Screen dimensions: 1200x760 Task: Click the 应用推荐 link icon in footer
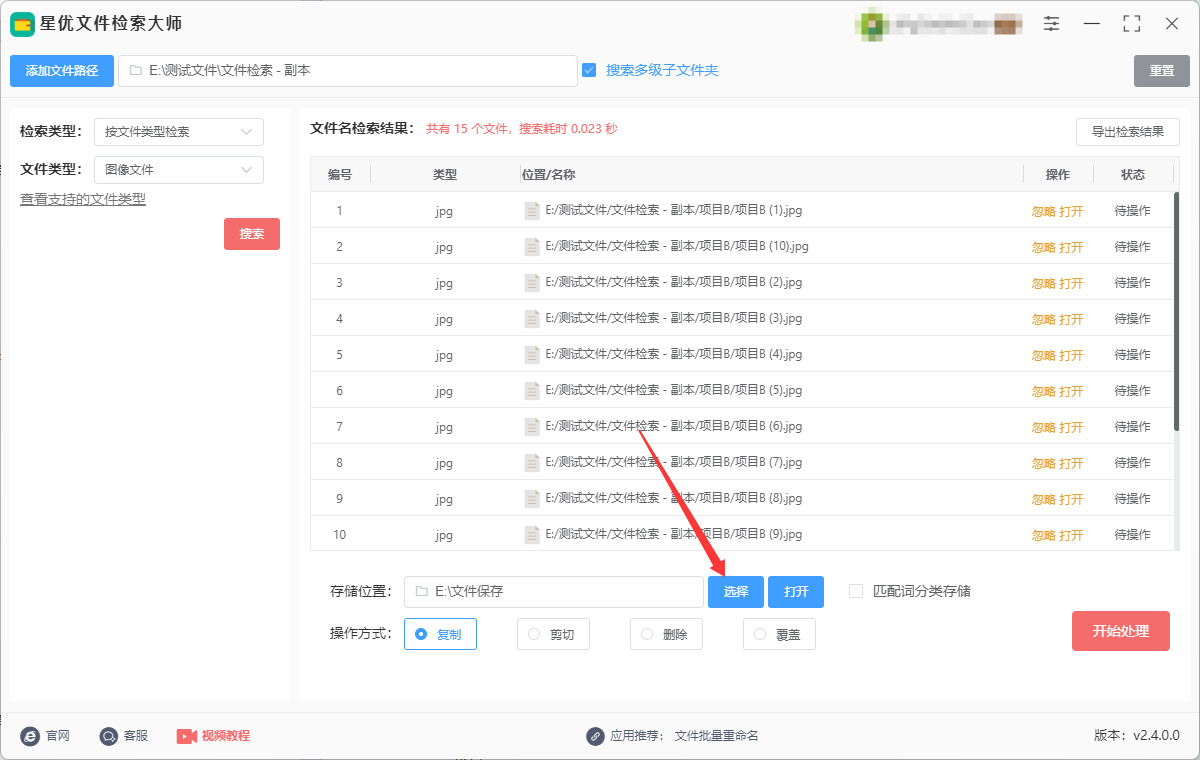(595, 736)
